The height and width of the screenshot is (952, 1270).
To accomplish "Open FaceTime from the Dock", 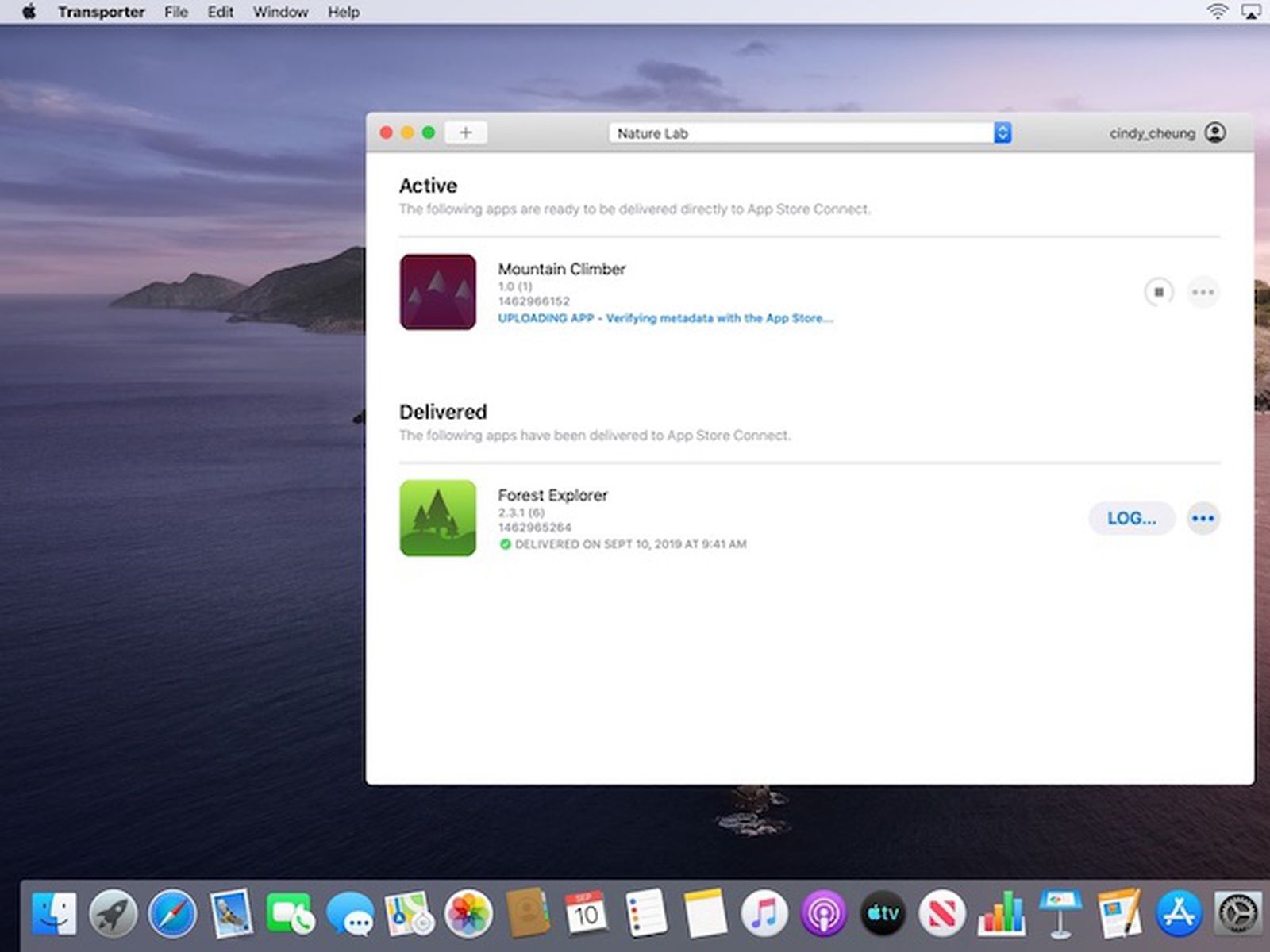I will click(290, 913).
